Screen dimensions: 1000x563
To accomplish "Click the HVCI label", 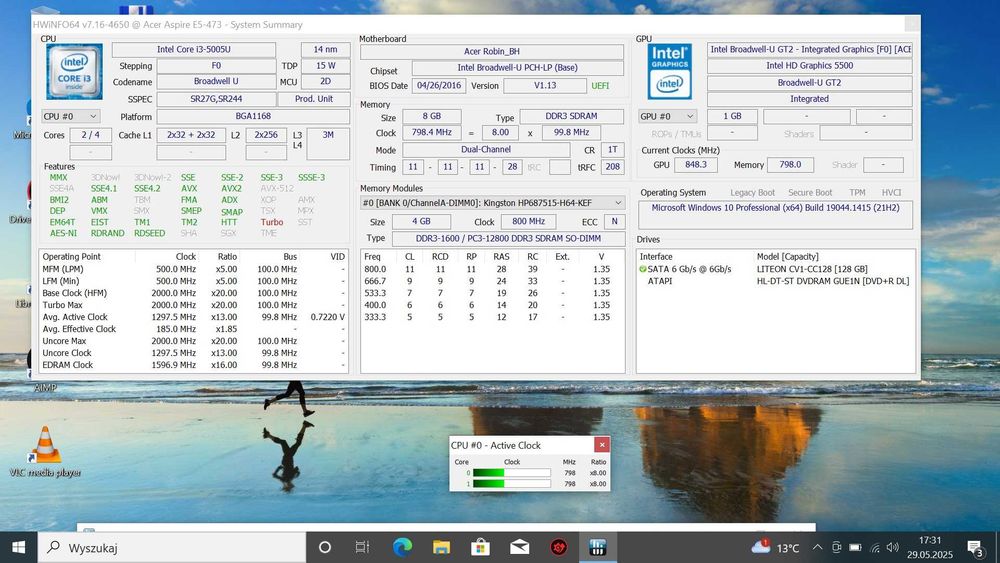I will (x=891, y=193).
